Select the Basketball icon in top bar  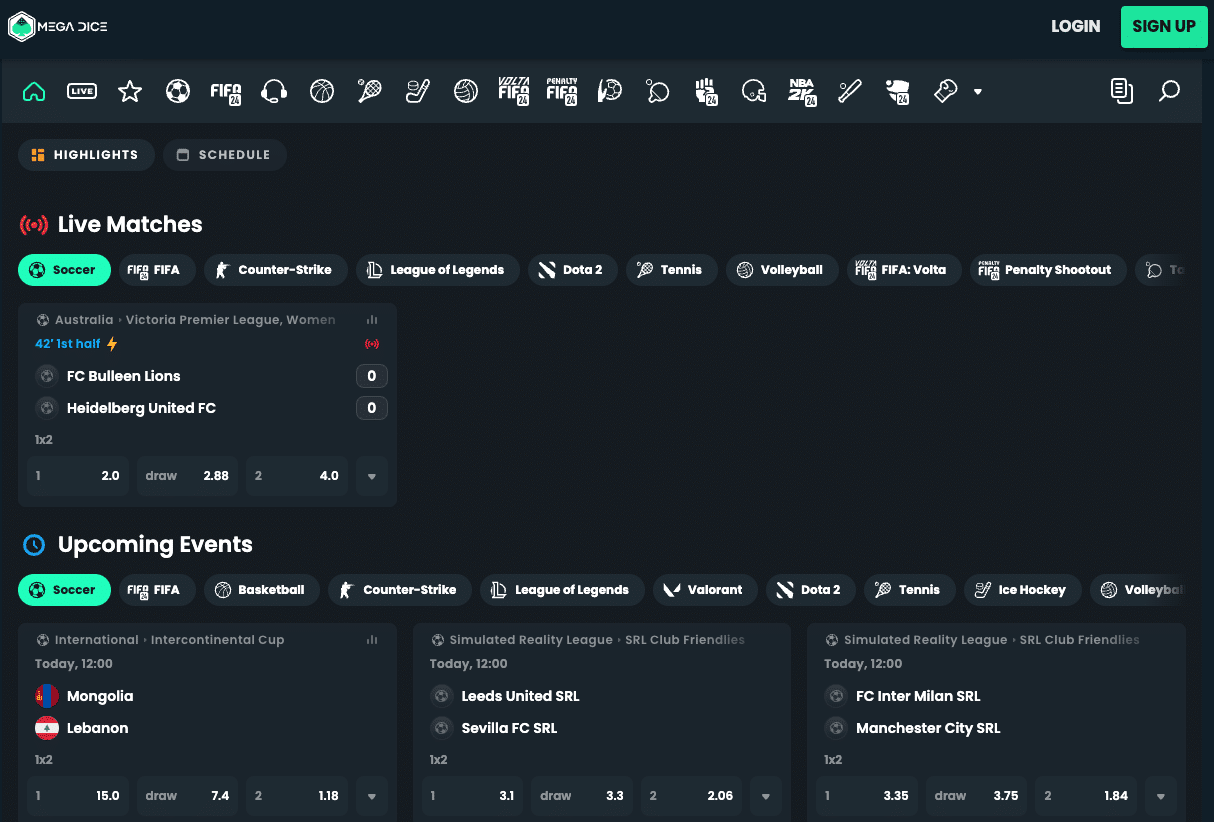[322, 92]
